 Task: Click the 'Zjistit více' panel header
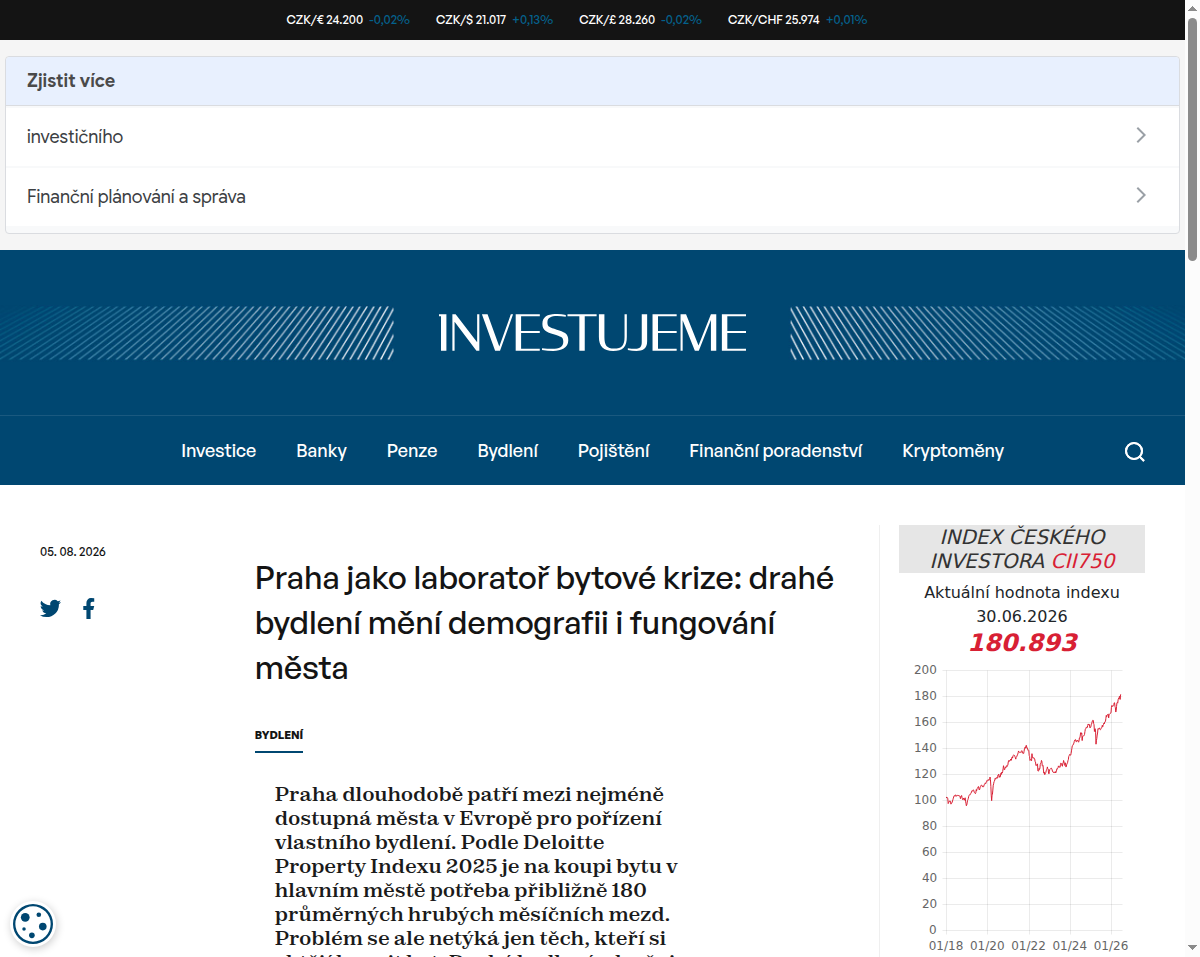[x=592, y=81]
